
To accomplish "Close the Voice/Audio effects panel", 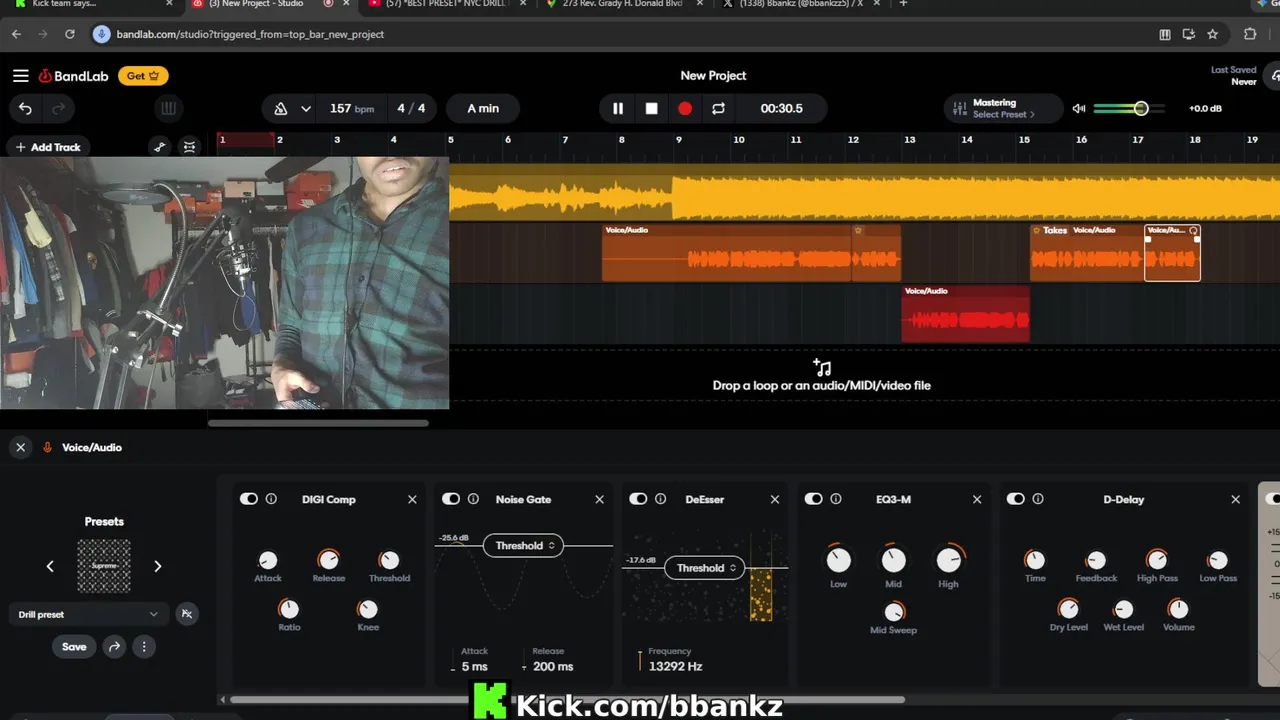I will click(x=20, y=447).
